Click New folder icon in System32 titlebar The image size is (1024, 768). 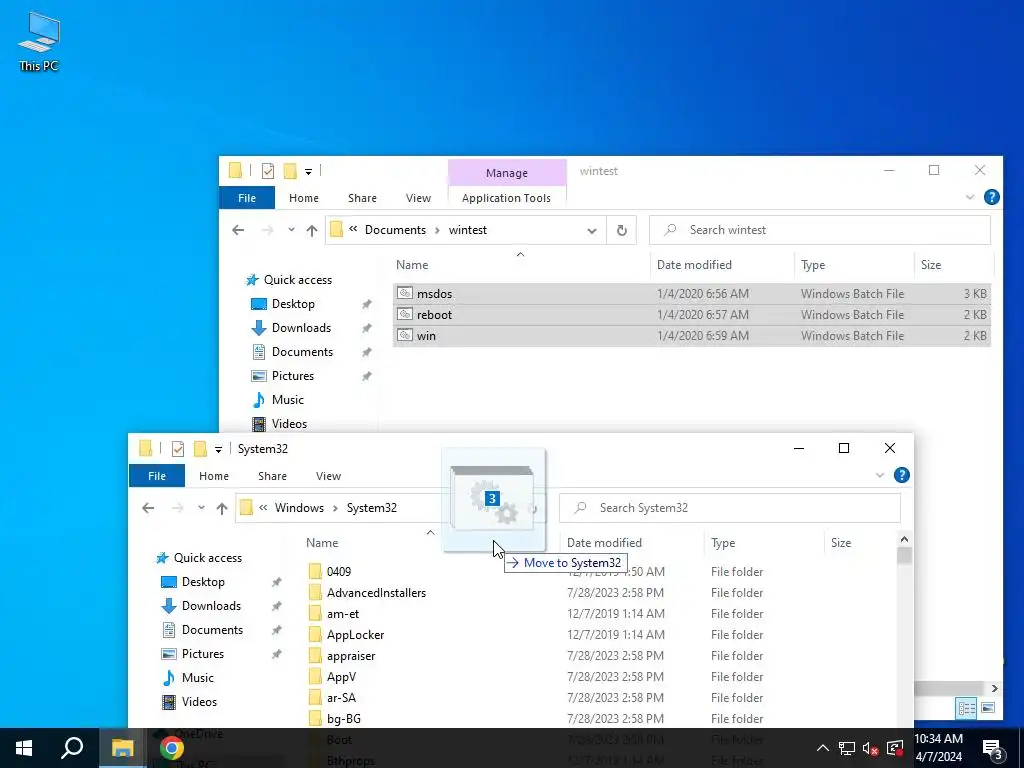click(200, 449)
